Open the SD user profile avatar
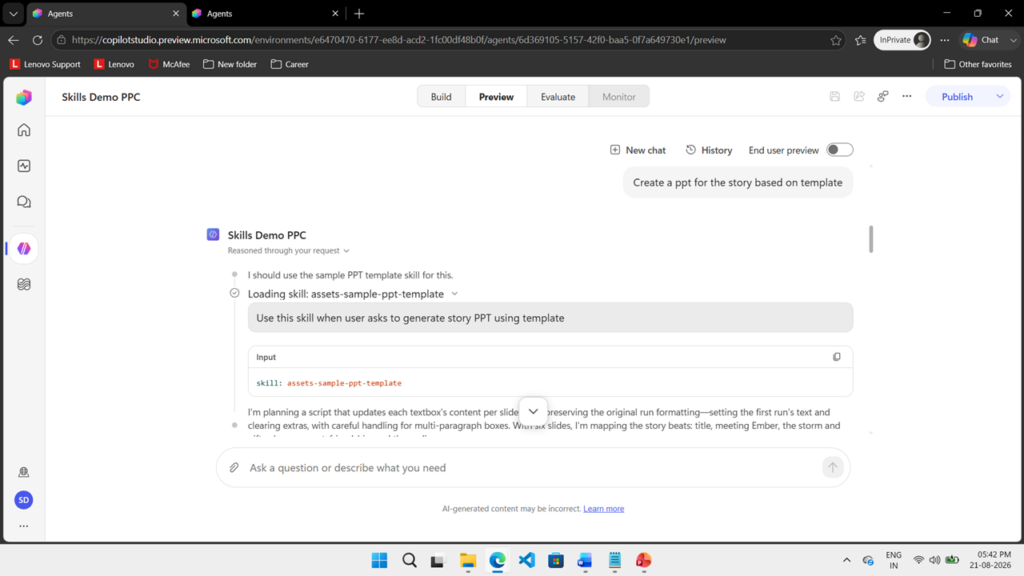The width and height of the screenshot is (1024, 576). click(24, 500)
